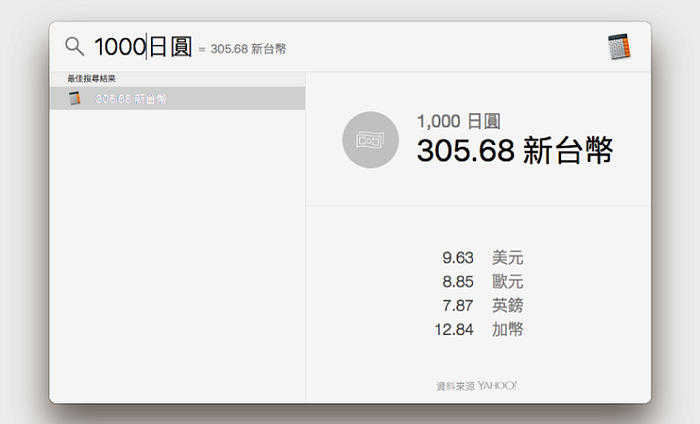Click the Calculator app icon beside the search field
The height and width of the screenshot is (424, 700).
click(619, 46)
